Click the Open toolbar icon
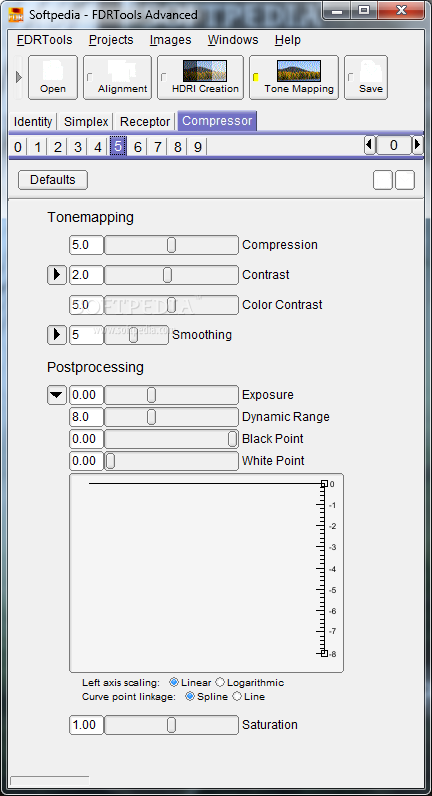The width and height of the screenshot is (432, 796). (53, 77)
